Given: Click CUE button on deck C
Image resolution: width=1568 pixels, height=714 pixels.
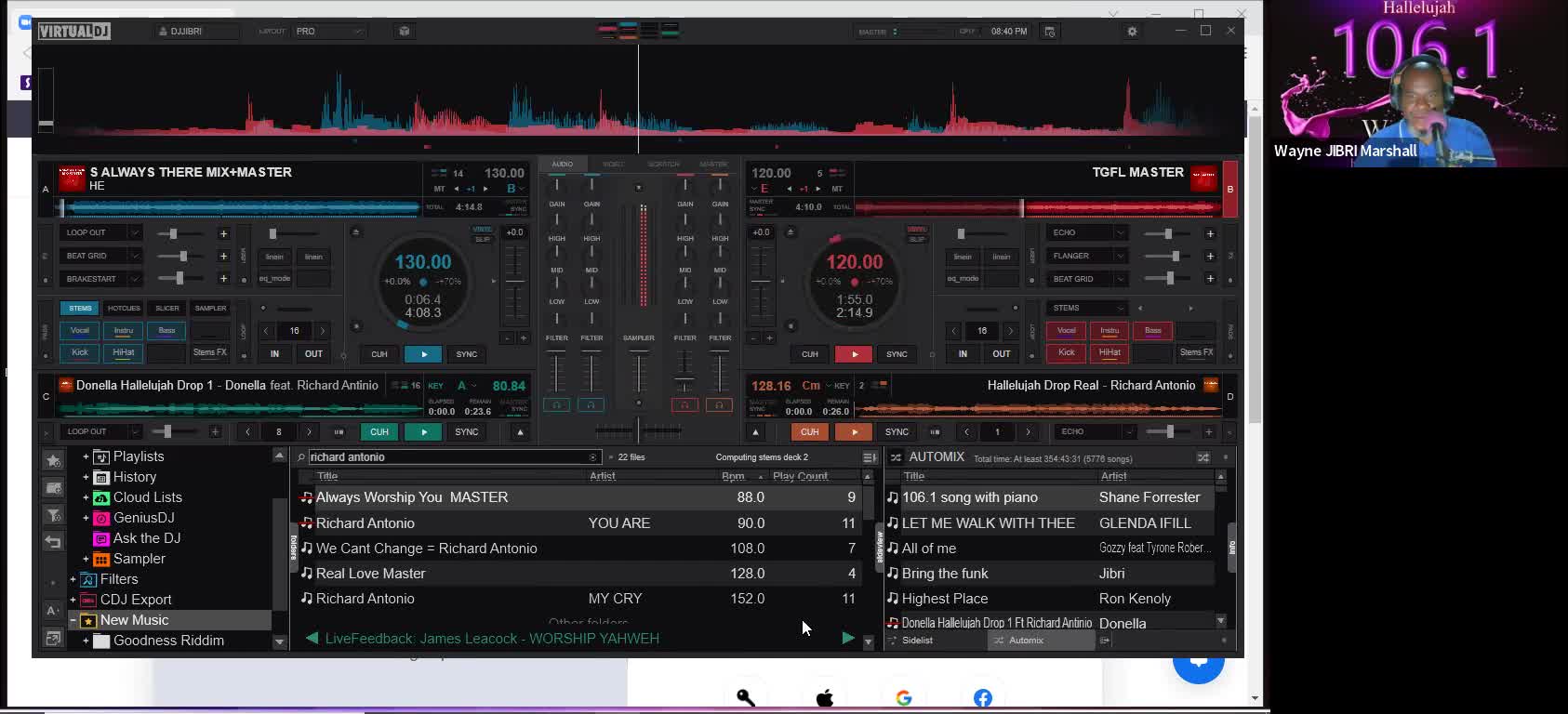Looking at the screenshot, I should [379, 431].
